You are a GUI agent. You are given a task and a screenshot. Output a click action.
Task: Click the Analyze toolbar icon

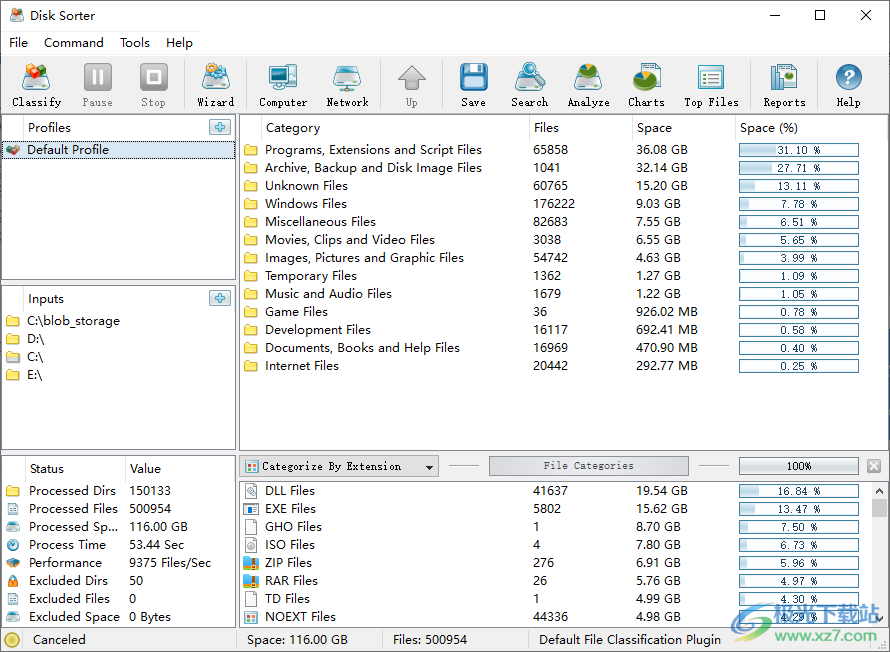click(x=589, y=85)
